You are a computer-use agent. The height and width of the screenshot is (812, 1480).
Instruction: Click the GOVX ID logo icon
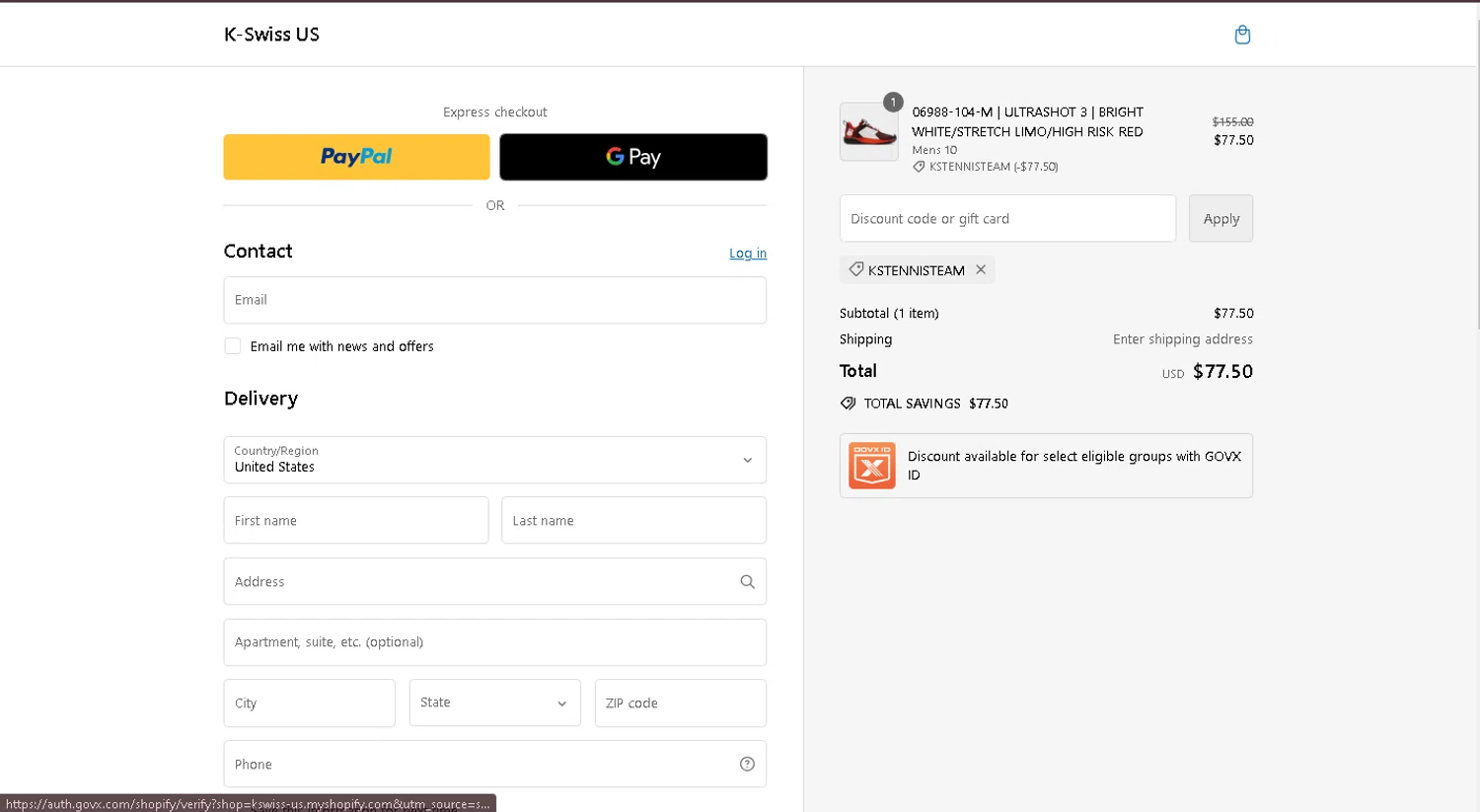coord(872,466)
